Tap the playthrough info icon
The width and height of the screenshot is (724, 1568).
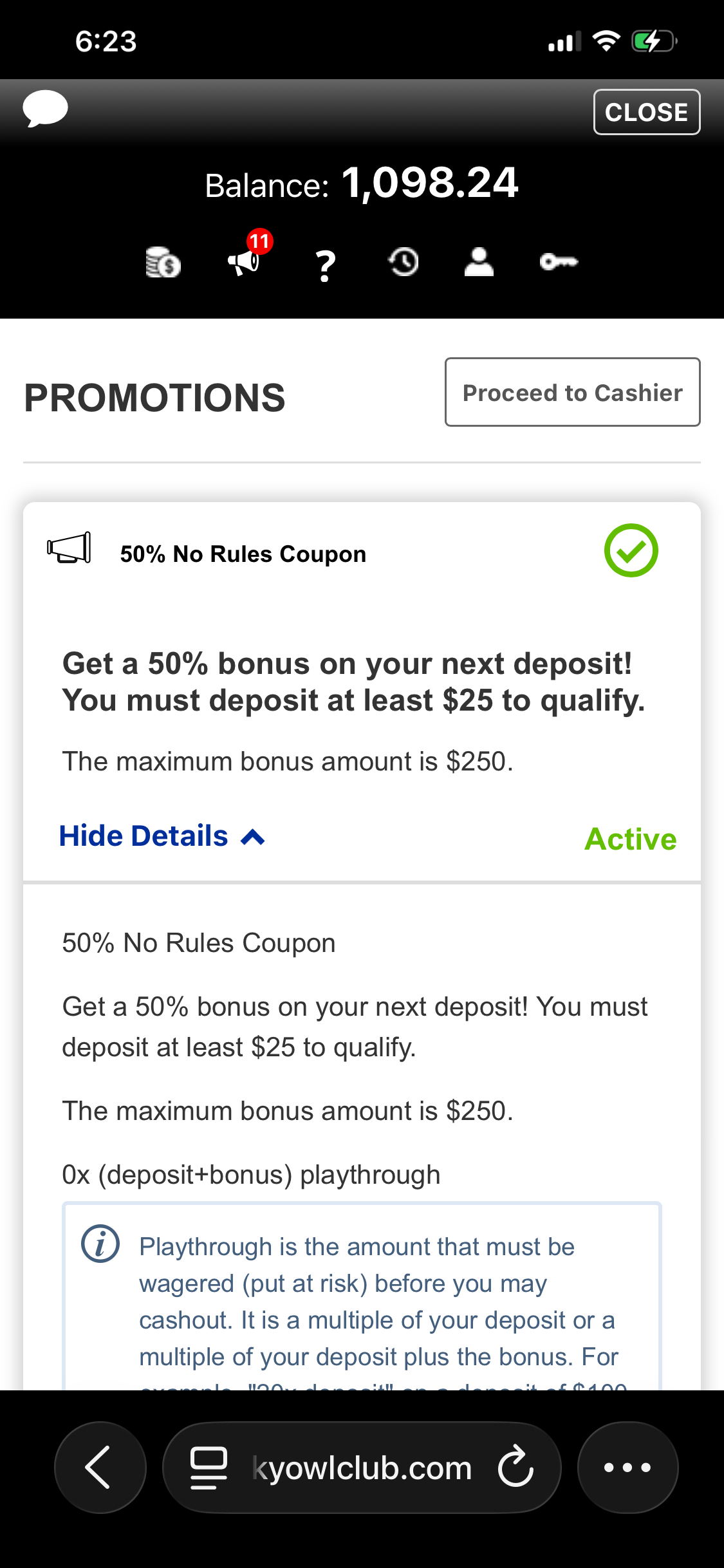(x=100, y=1244)
